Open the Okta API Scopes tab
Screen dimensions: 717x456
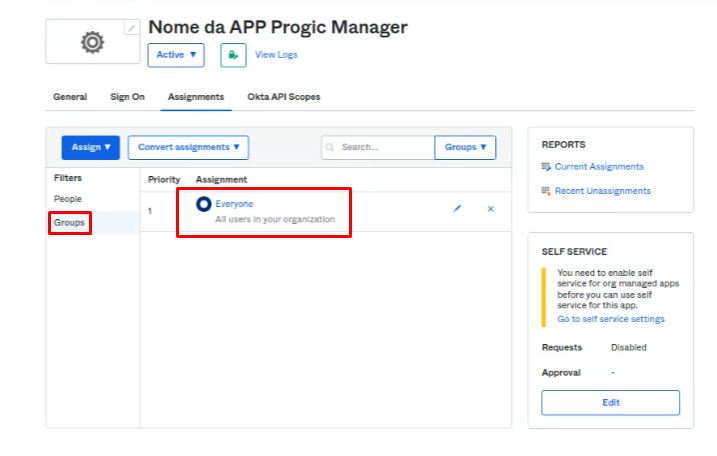(284, 97)
